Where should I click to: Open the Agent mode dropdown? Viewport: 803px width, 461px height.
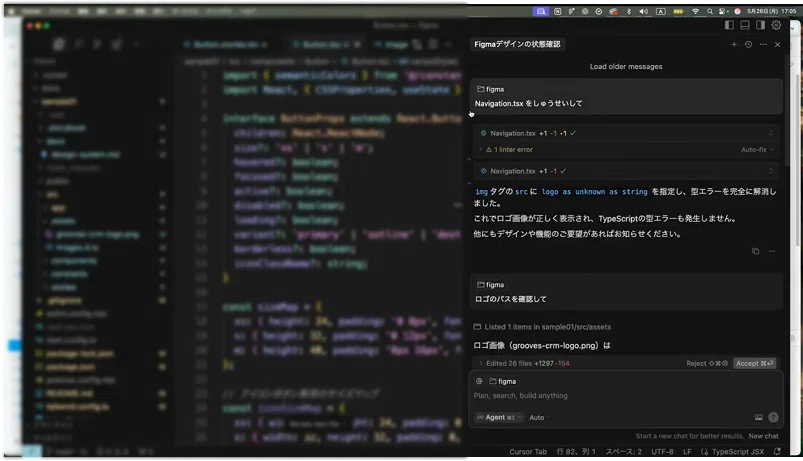[x=499, y=417]
